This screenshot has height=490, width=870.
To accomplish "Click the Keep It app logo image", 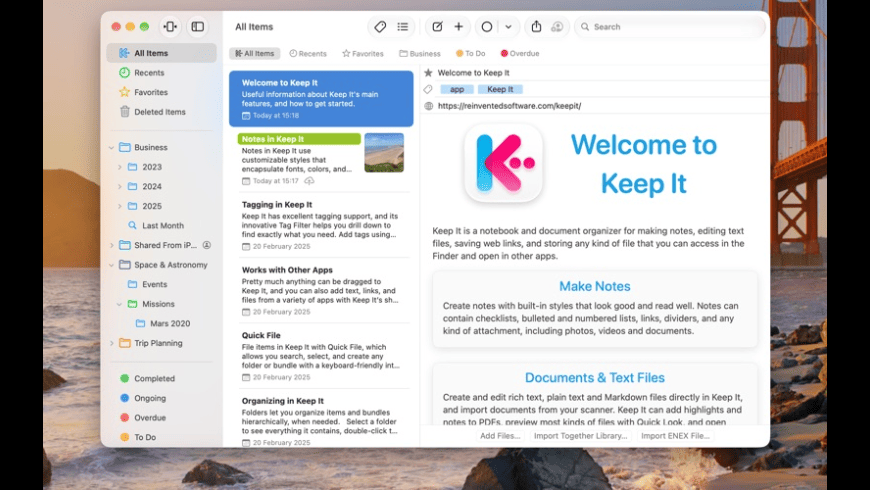I will click(x=503, y=163).
